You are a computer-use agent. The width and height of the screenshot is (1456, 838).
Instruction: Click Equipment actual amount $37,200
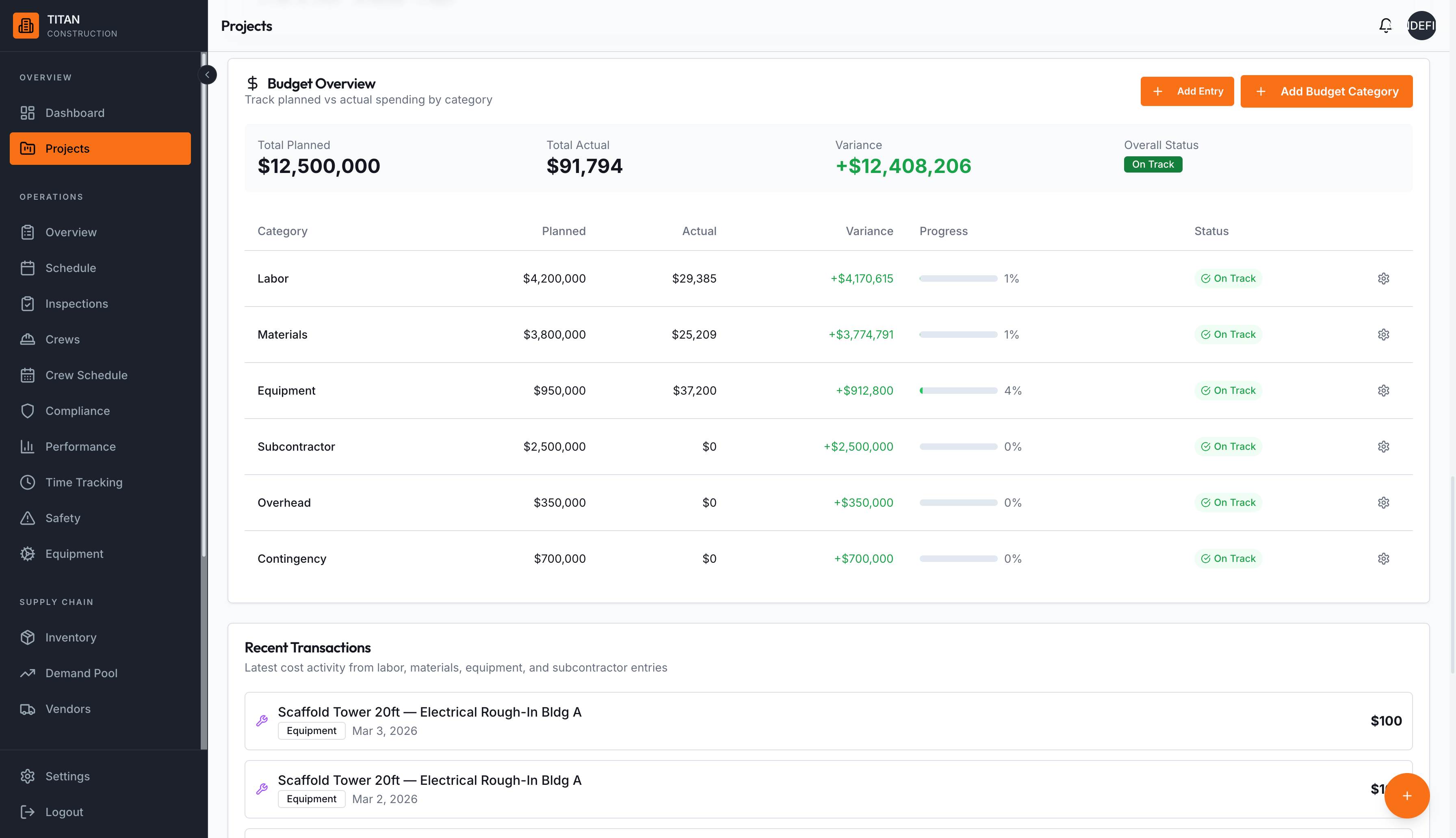pos(694,391)
